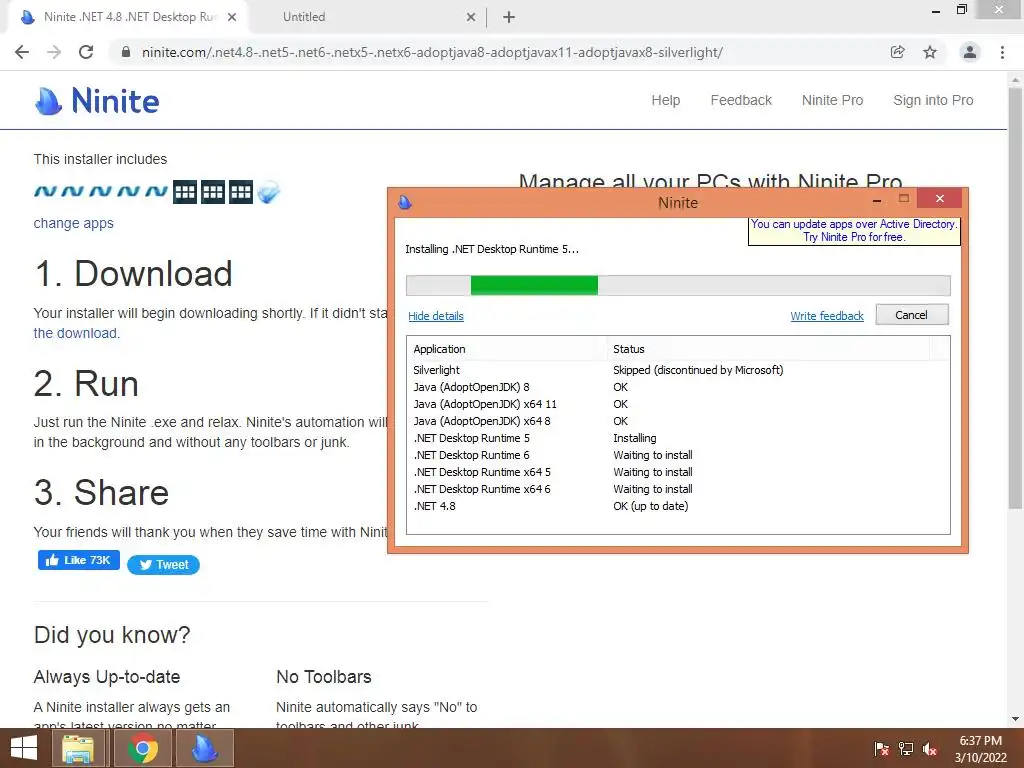Click the Silverlight app icon
Screen dimensions: 1024x768
click(268, 192)
